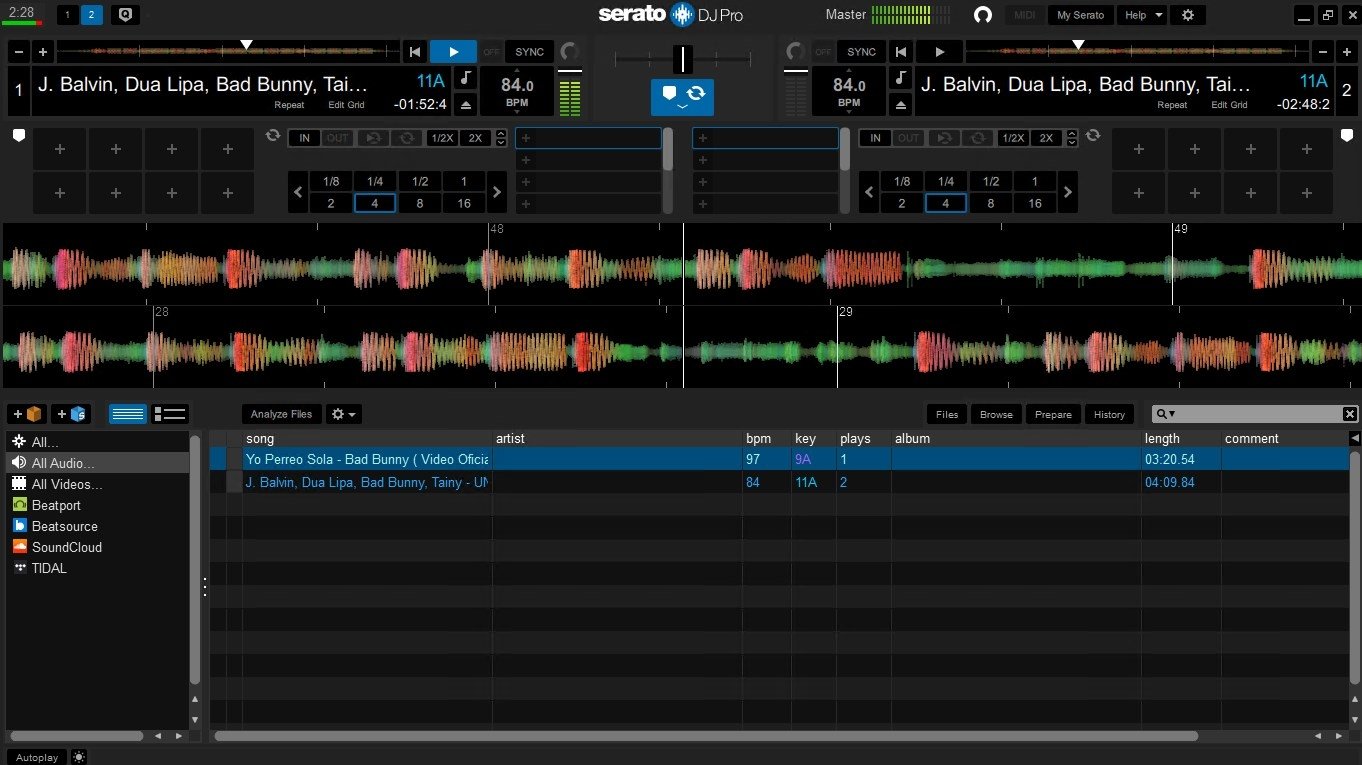
Task: Toggle the MIDI button
Action: coord(1025,15)
